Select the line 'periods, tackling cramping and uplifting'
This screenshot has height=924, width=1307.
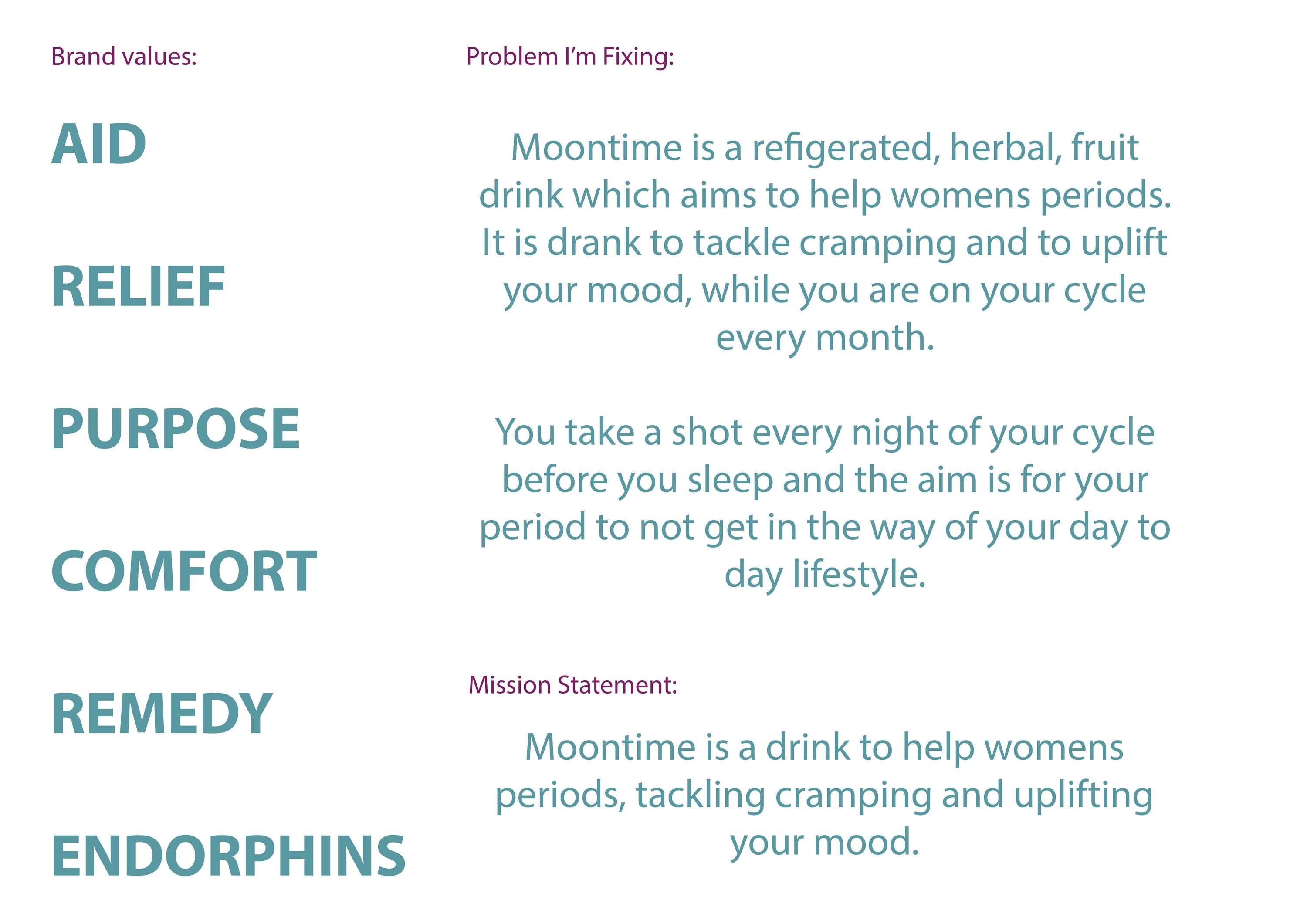824,795
